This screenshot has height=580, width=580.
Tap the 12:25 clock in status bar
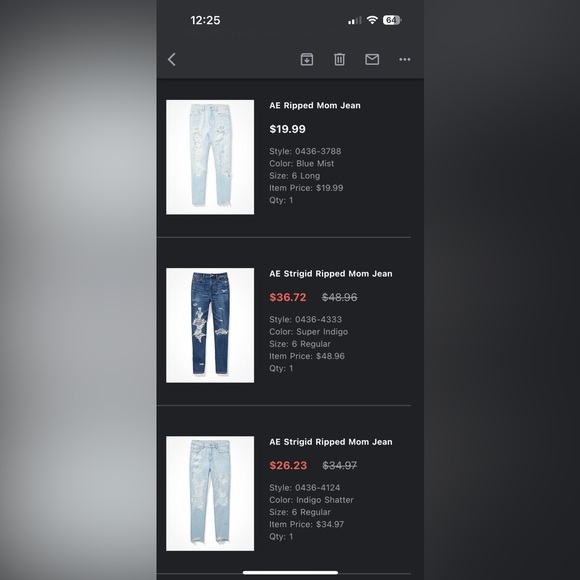205,20
